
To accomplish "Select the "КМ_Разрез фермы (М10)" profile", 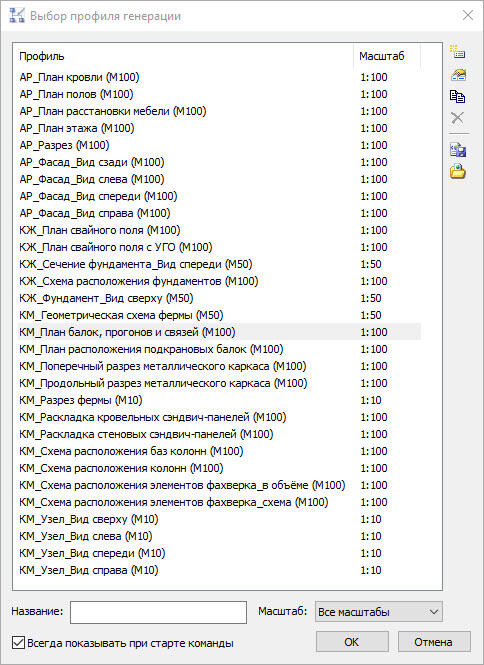I will tap(219, 400).
